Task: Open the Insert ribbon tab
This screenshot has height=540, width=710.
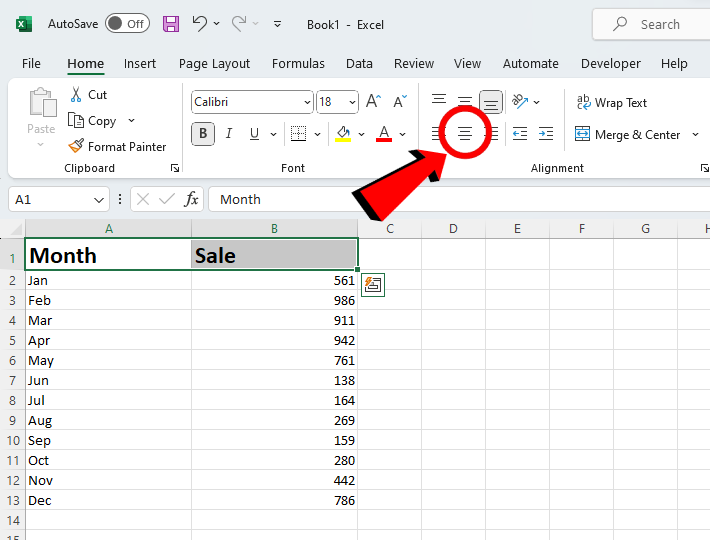Action: click(140, 63)
